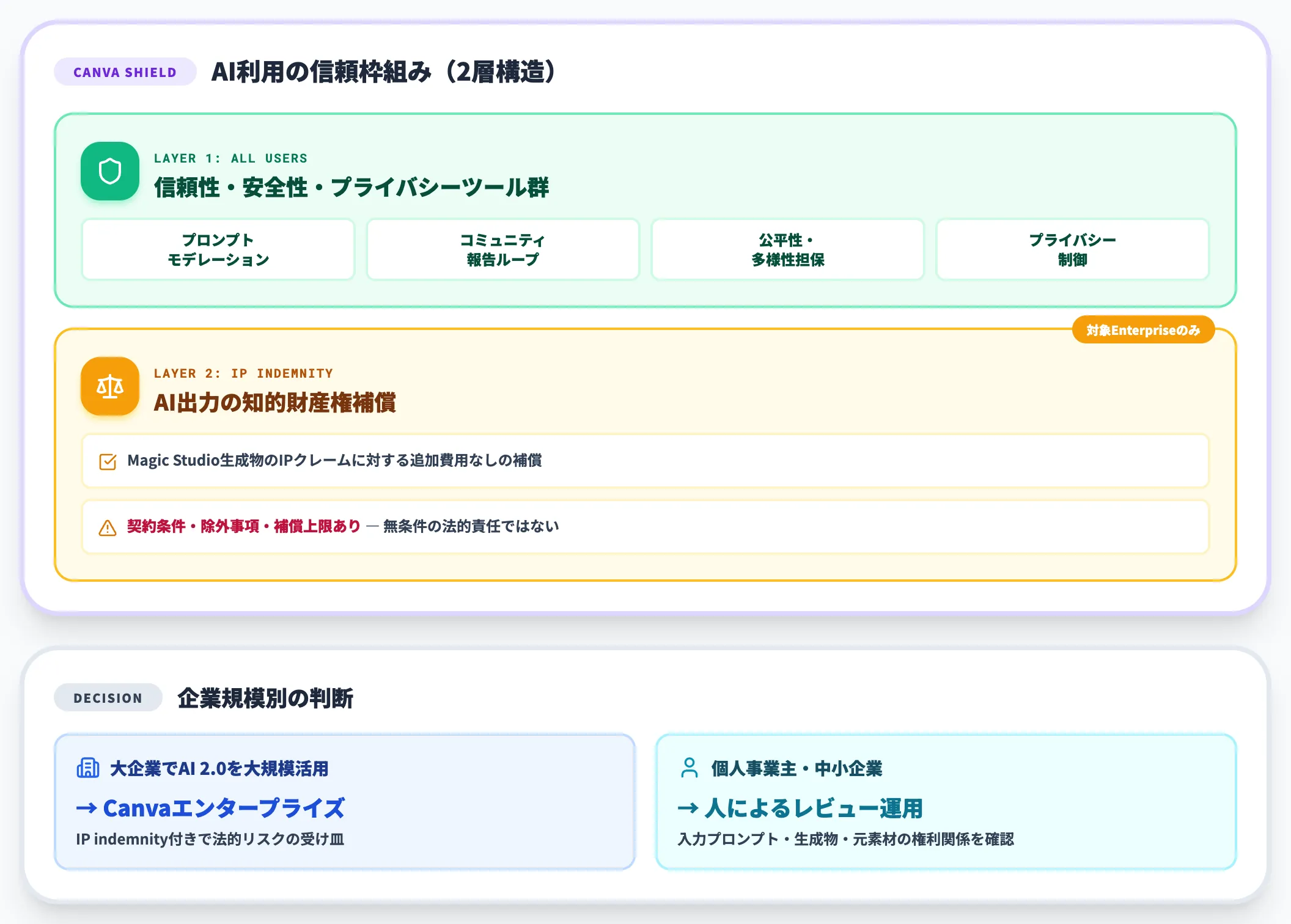Image resolution: width=1291 pixels, height=924 pixels.
Task: Open the コミュニティ 報告ループ card
Action: coord(502,249)
